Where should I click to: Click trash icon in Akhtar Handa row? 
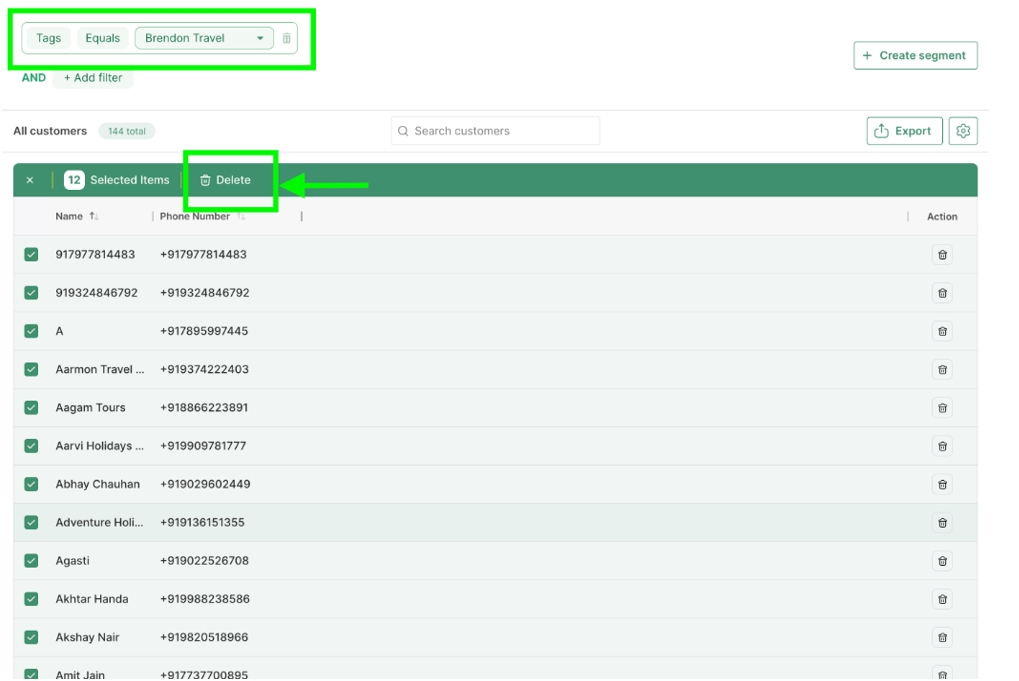coord(941,600)
